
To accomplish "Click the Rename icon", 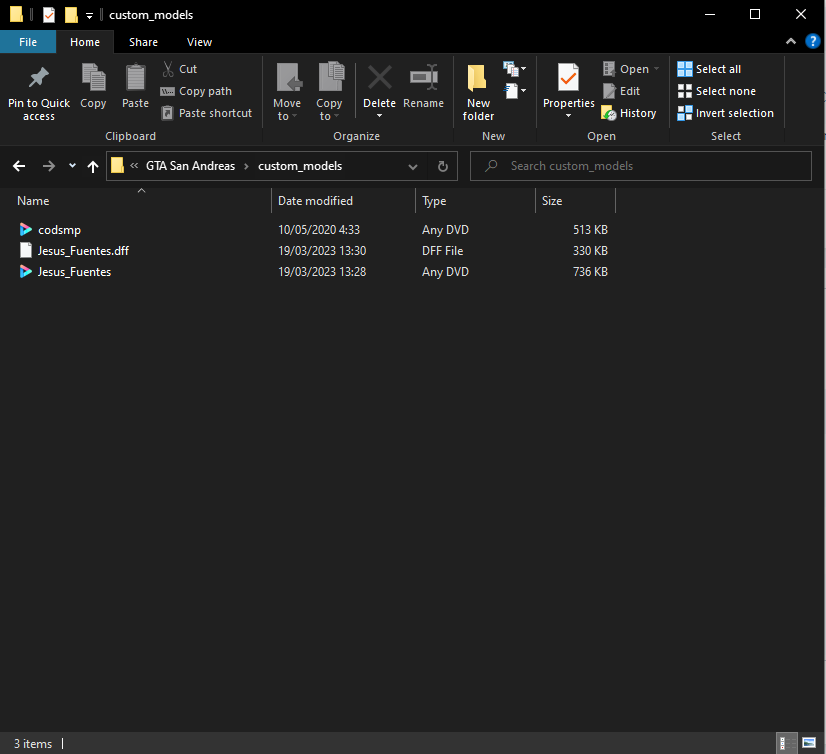I will point(424,77).
